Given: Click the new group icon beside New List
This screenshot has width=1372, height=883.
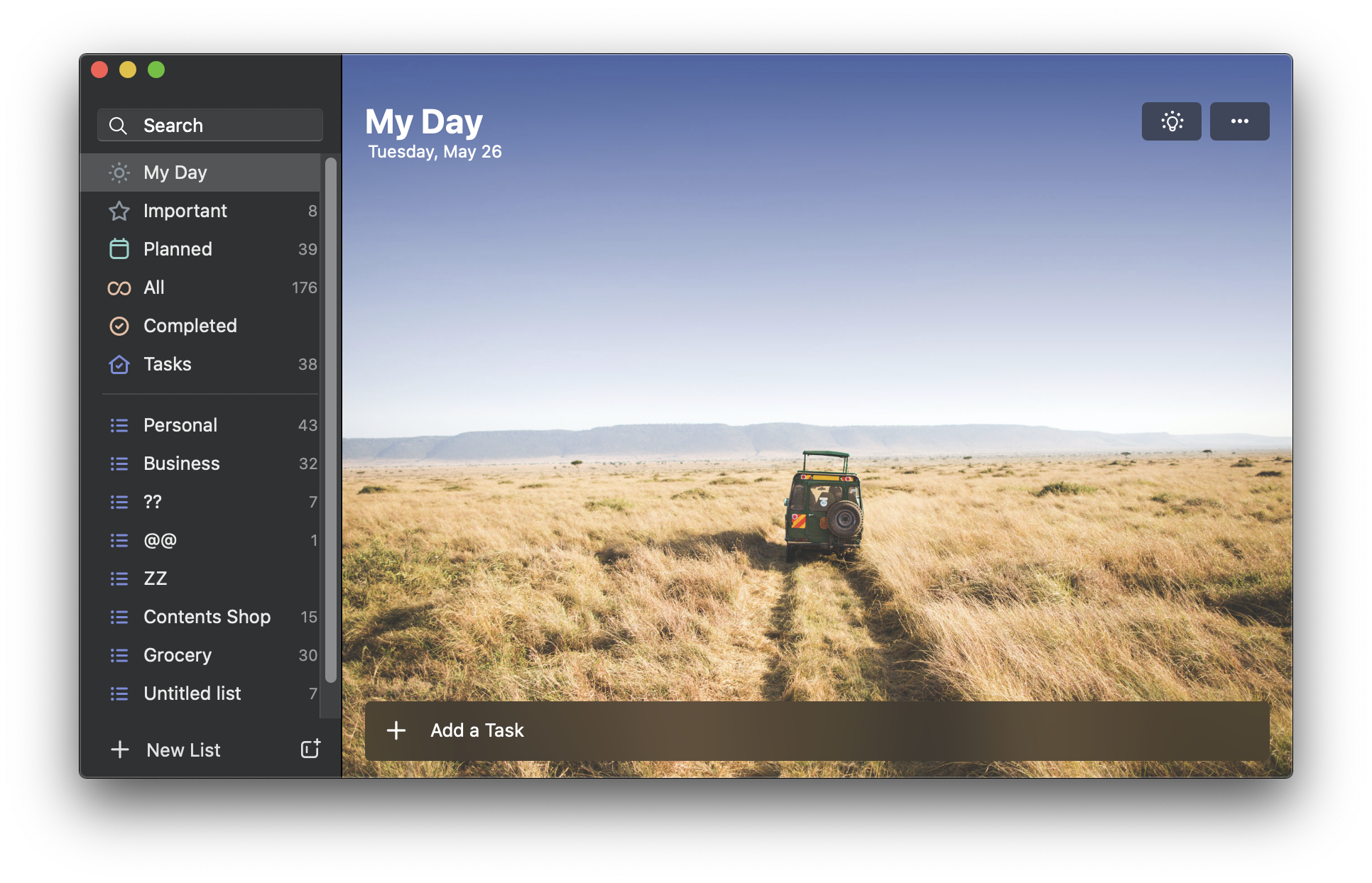Looking at the screenshot, I should (x=310, y=749).
